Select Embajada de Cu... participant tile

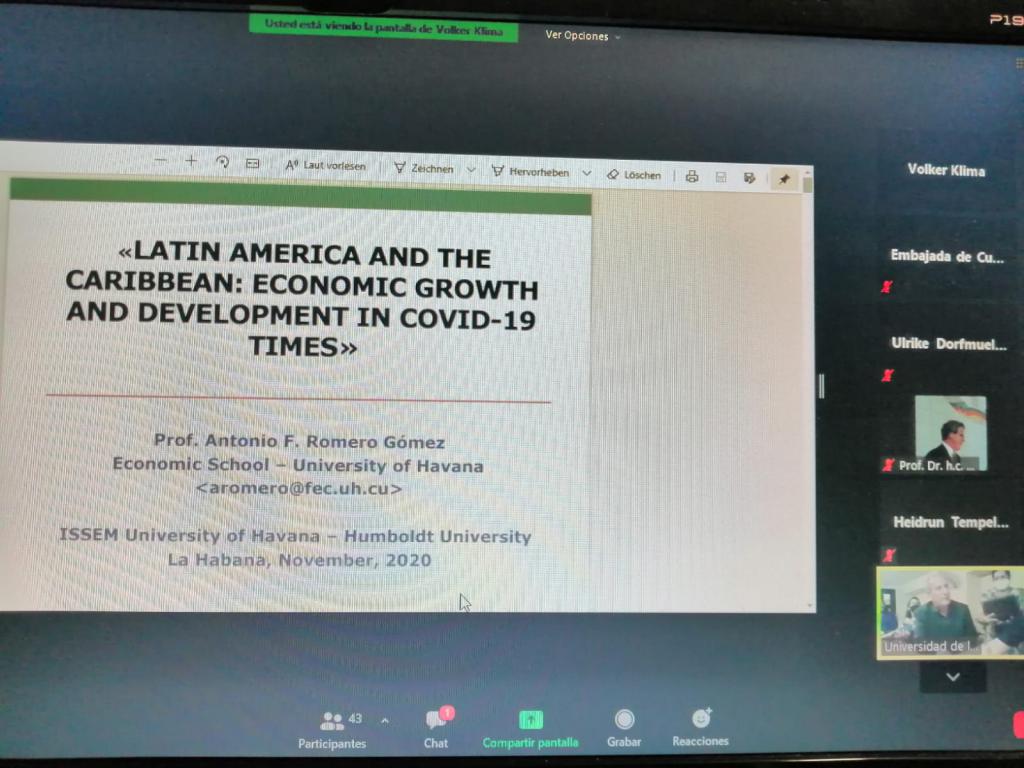point(948,257)
